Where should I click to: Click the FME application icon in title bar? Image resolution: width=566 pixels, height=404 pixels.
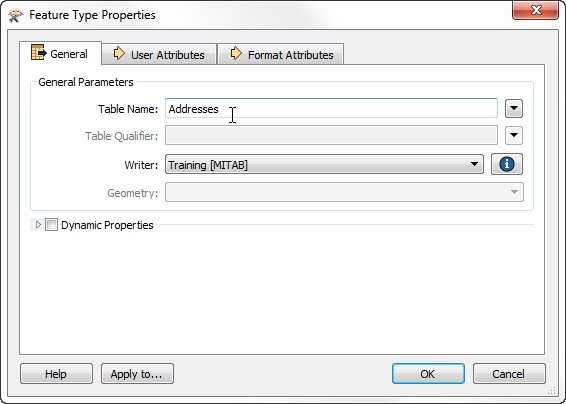[16, 15]
